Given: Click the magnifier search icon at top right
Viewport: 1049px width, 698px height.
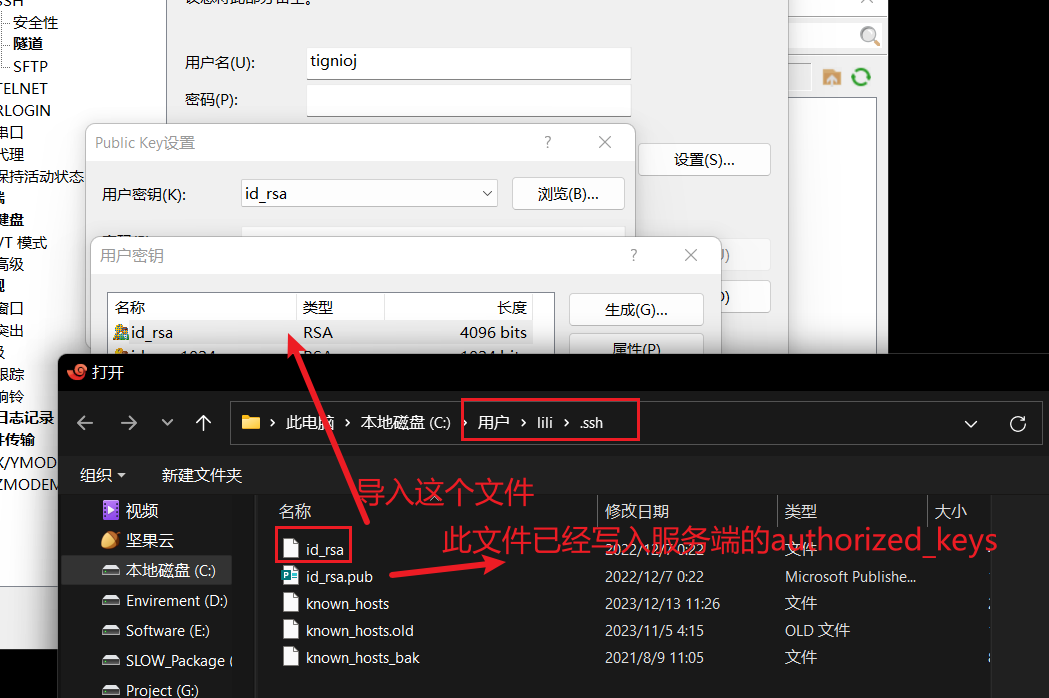Looking at the screenshot, I should [x=870, y=37].
